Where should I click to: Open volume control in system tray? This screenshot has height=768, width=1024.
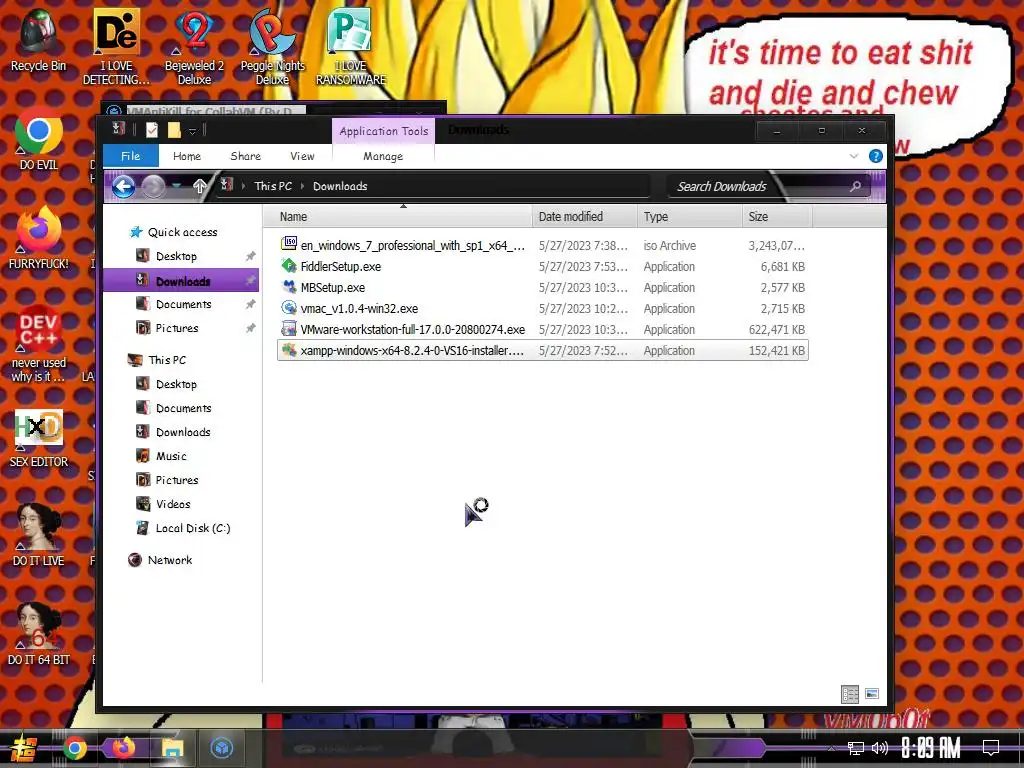tap(880, 748)
